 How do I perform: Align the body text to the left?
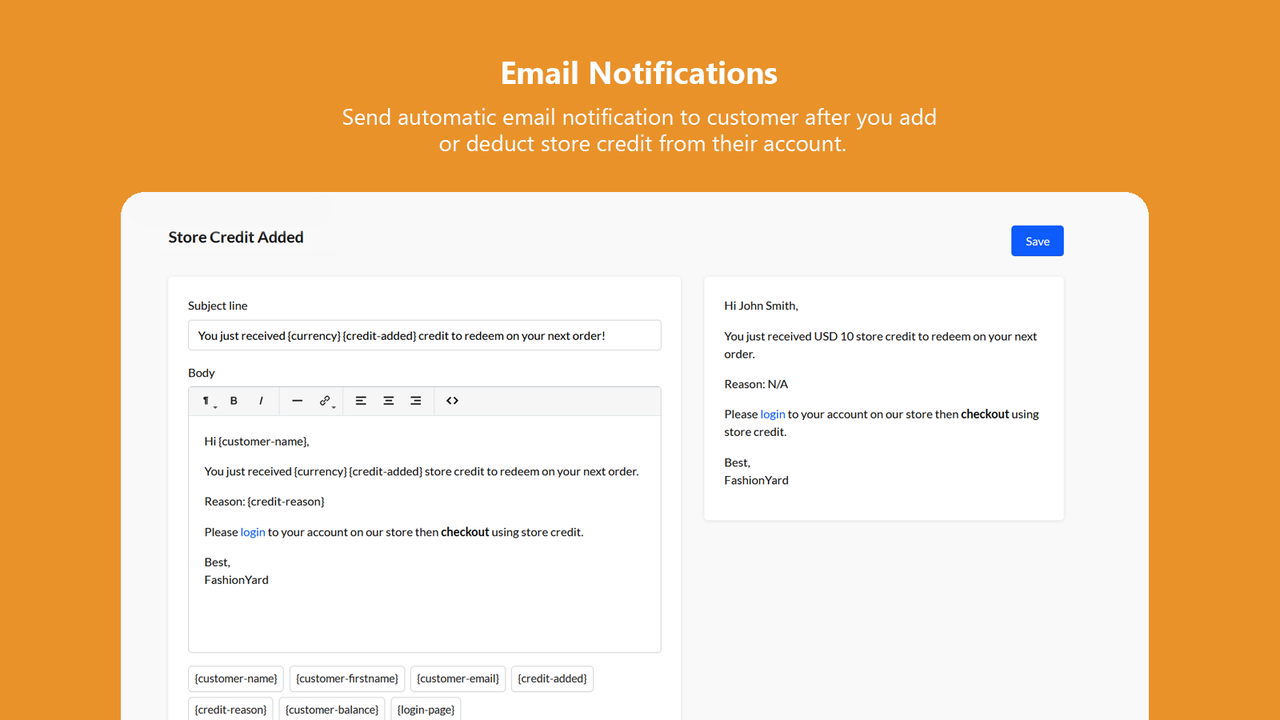360,400
